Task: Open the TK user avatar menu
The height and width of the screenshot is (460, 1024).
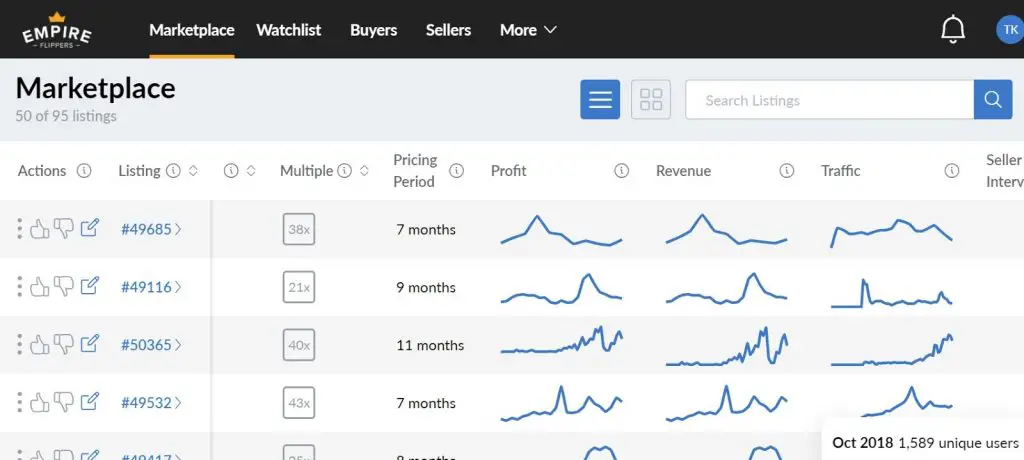Action: click(1010, 29)
